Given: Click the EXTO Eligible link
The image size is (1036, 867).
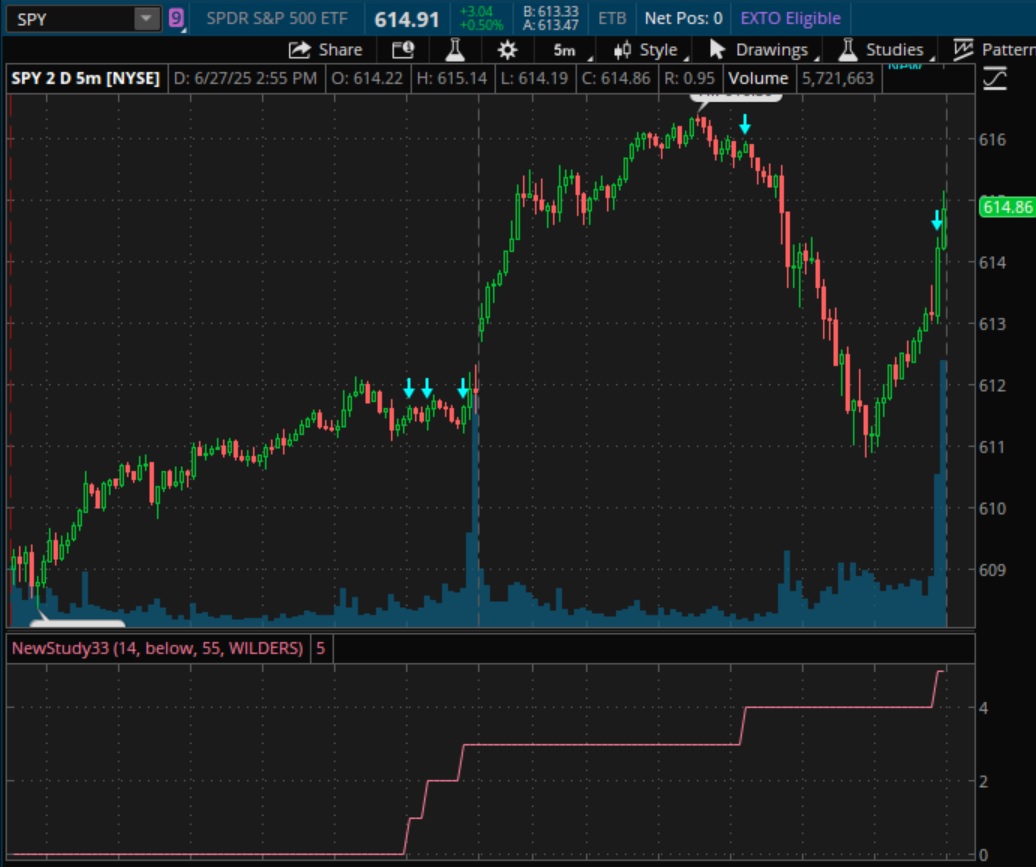Looking at the screenshot, I should coord(790,19).
